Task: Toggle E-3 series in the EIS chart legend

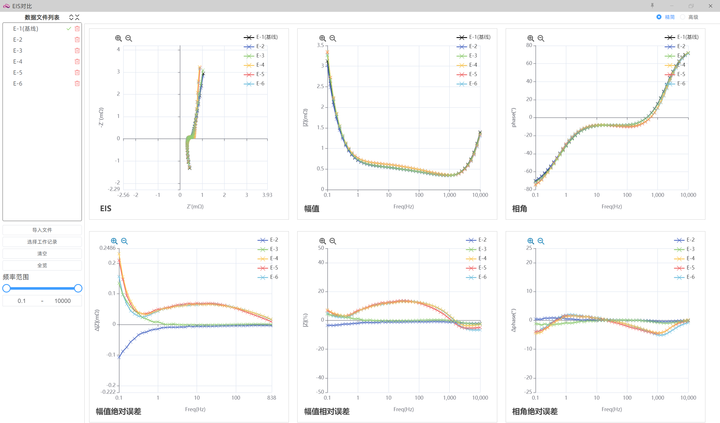Action: pyautogui.click(x=254, y=56)
